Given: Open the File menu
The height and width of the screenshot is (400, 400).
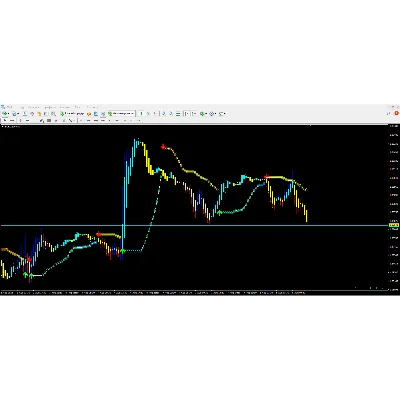Looking at the screenshot, I should [9, 107].
